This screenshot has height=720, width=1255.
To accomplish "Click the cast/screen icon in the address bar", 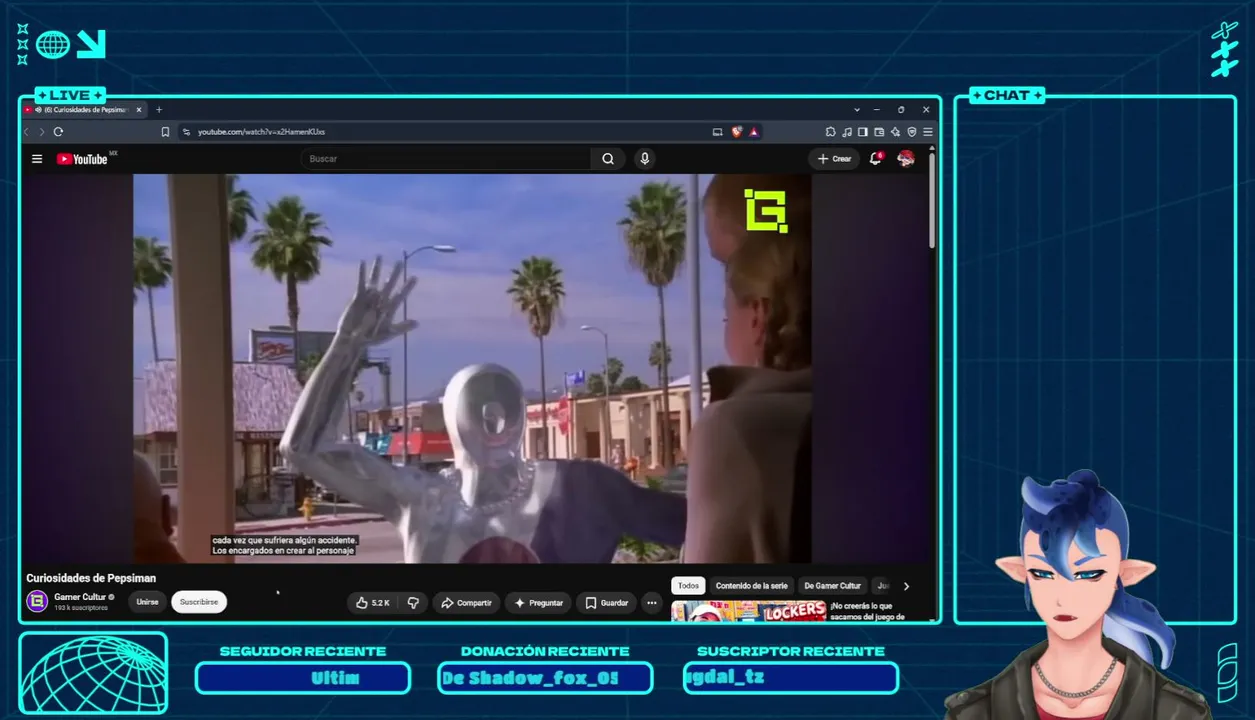I will click(x=717, y=132).
